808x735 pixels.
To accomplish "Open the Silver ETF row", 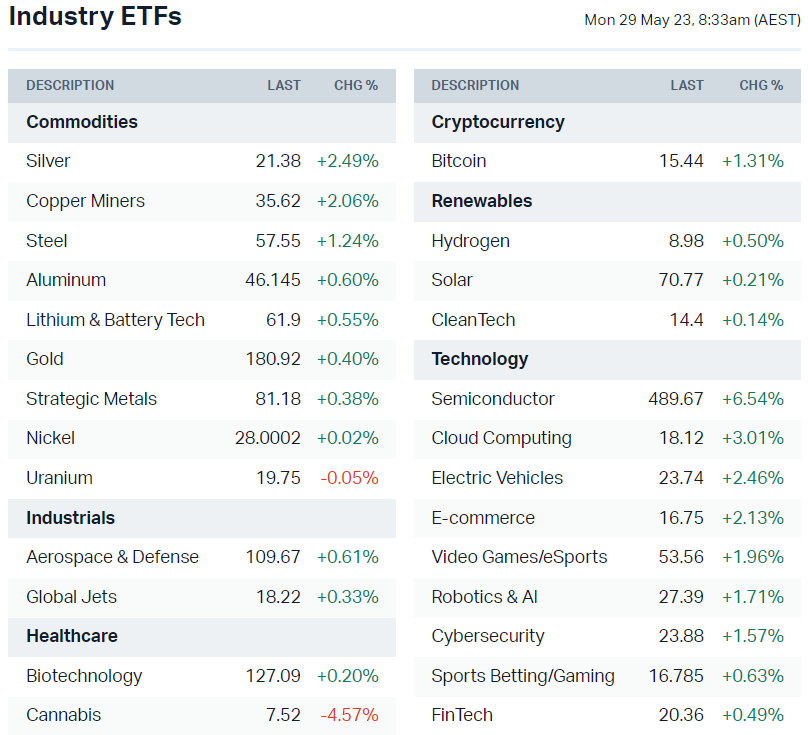I will tap(48, 161).
